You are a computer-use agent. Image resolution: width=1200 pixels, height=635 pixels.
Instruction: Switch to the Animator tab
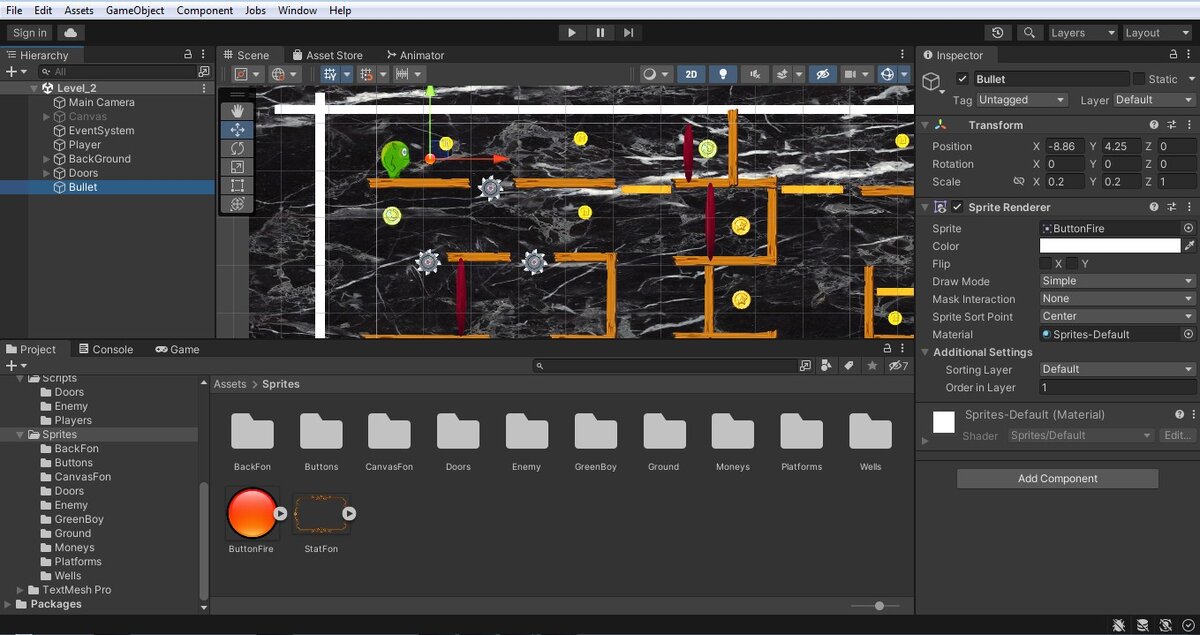415,55
